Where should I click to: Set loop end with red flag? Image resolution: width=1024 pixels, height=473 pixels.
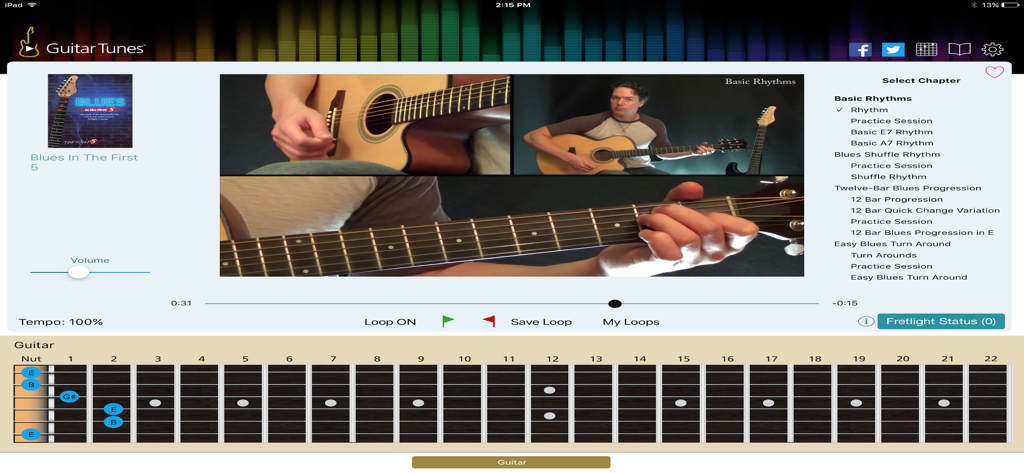[488, 321]
